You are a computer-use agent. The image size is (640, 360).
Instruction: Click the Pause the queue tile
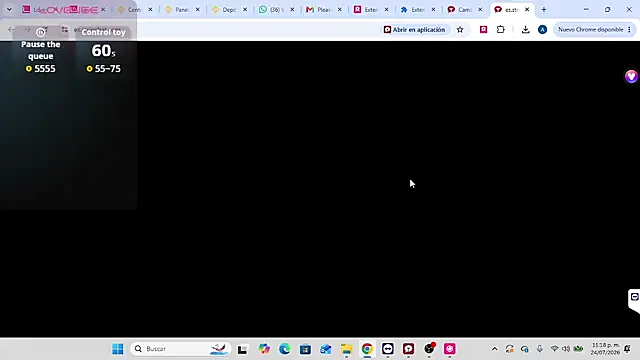pyautogui.click(x=40, y=51)
